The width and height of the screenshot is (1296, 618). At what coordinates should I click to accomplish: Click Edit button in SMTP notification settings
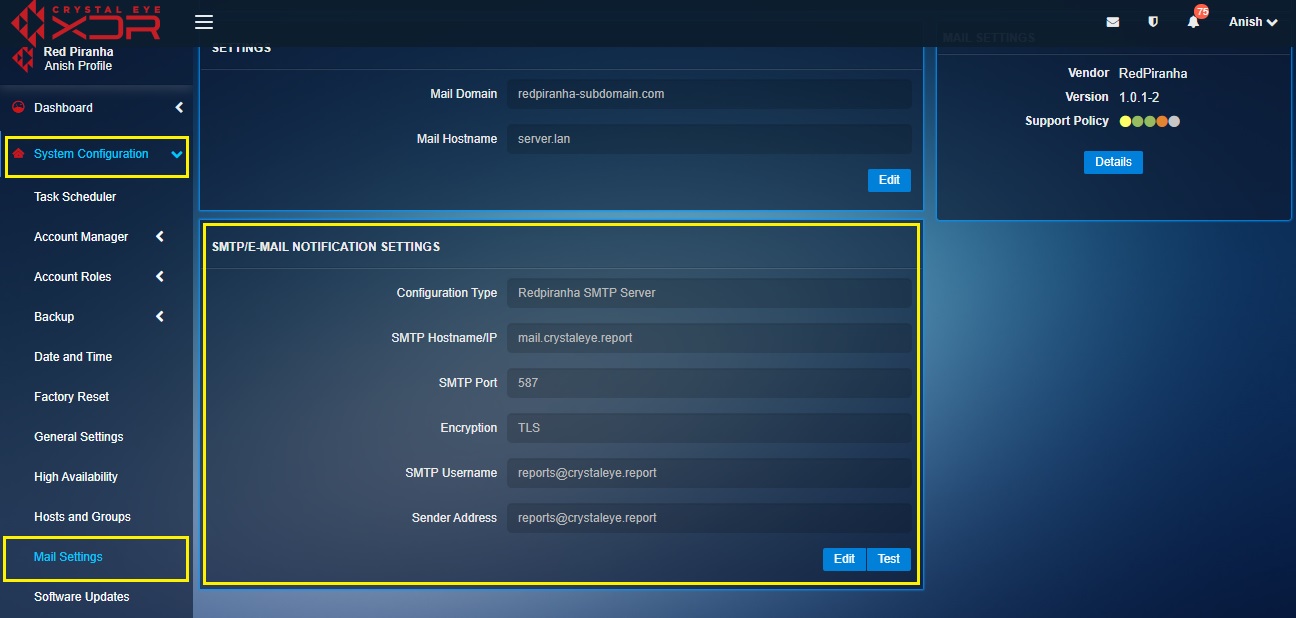[x=844, y=559]
